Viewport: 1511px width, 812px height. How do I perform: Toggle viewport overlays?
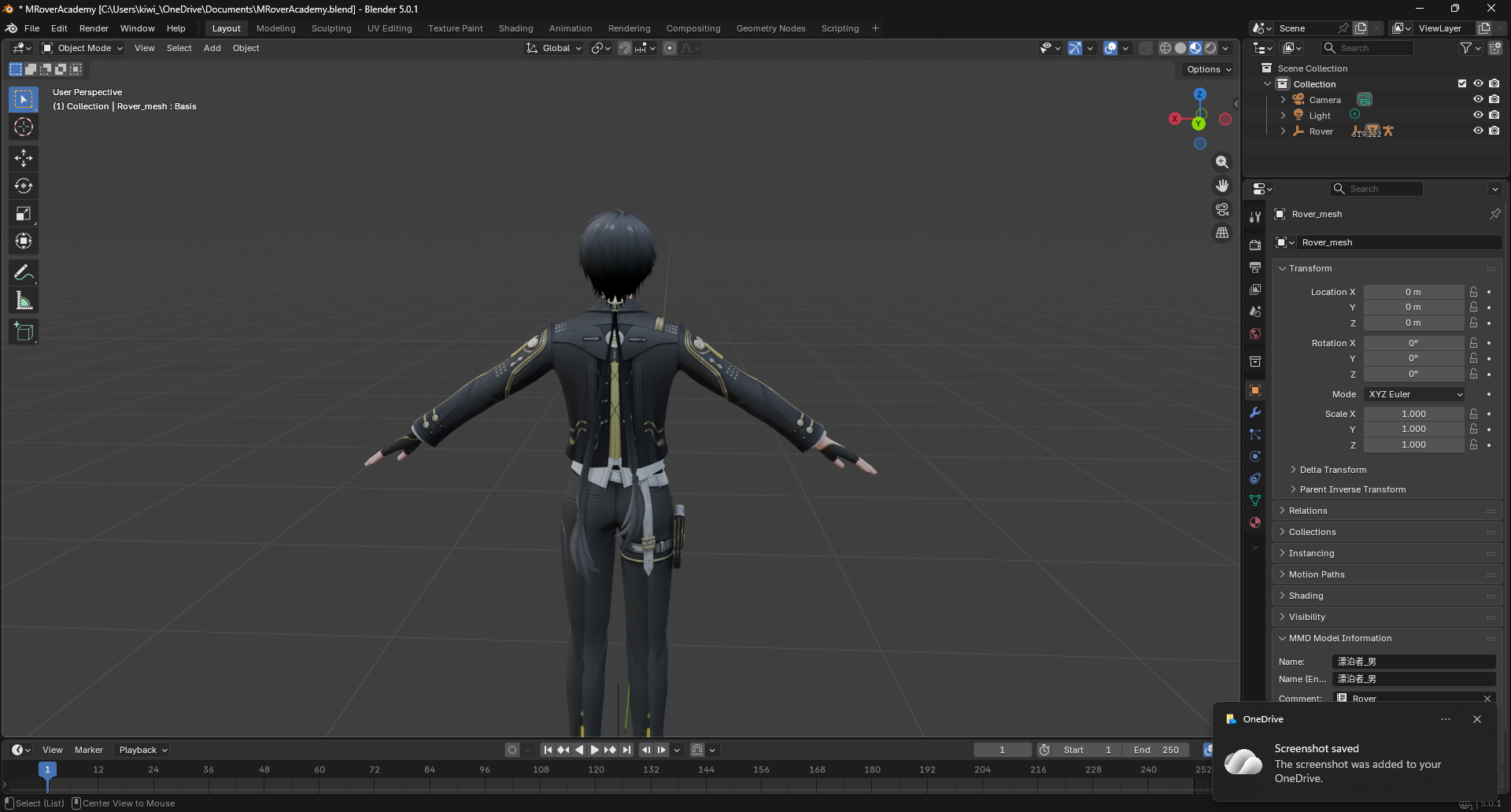(x=1110, y=48)
